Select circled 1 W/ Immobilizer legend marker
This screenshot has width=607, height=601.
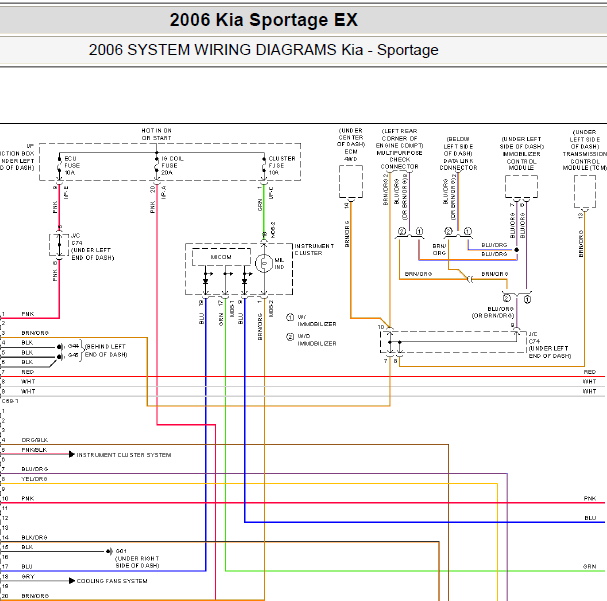point(290,317)
